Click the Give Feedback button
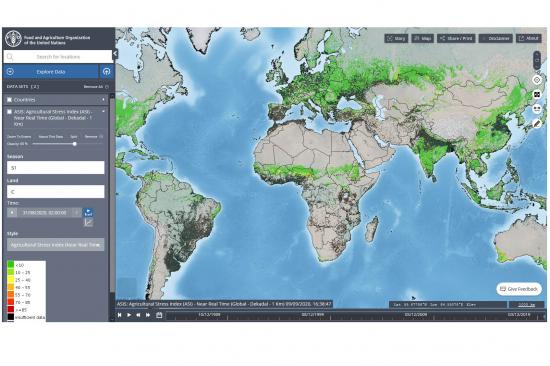The image size is (550, 366). pyautogui.click(x=519, y=289)
